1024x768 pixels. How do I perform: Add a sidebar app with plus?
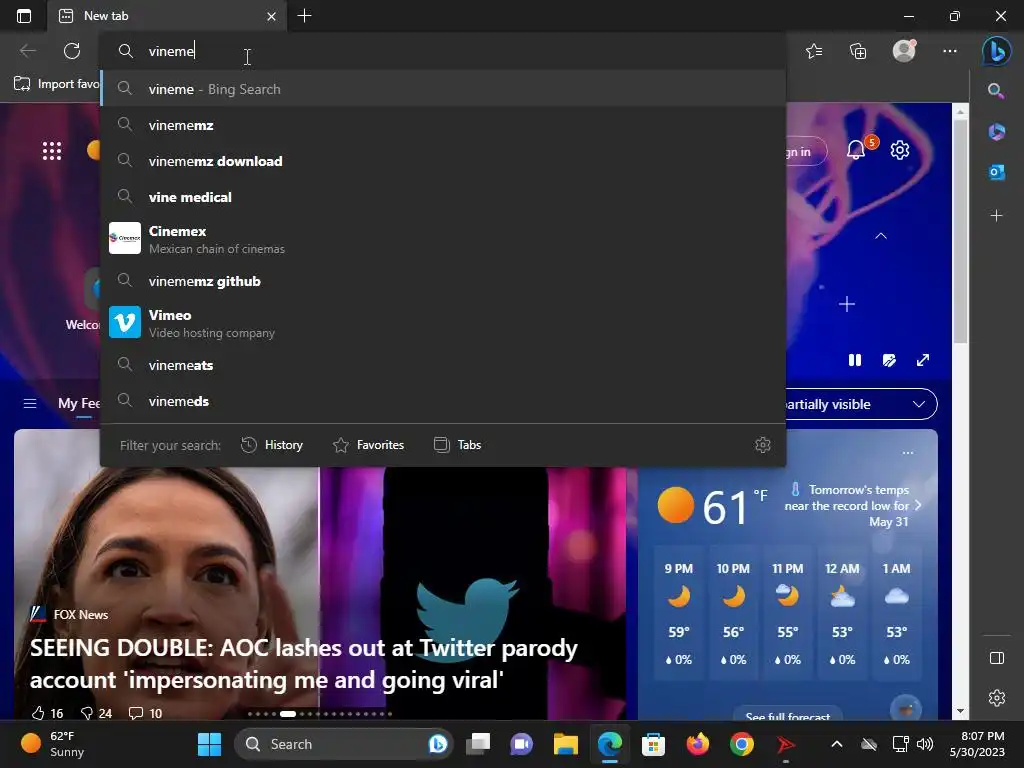click(996, 216)
